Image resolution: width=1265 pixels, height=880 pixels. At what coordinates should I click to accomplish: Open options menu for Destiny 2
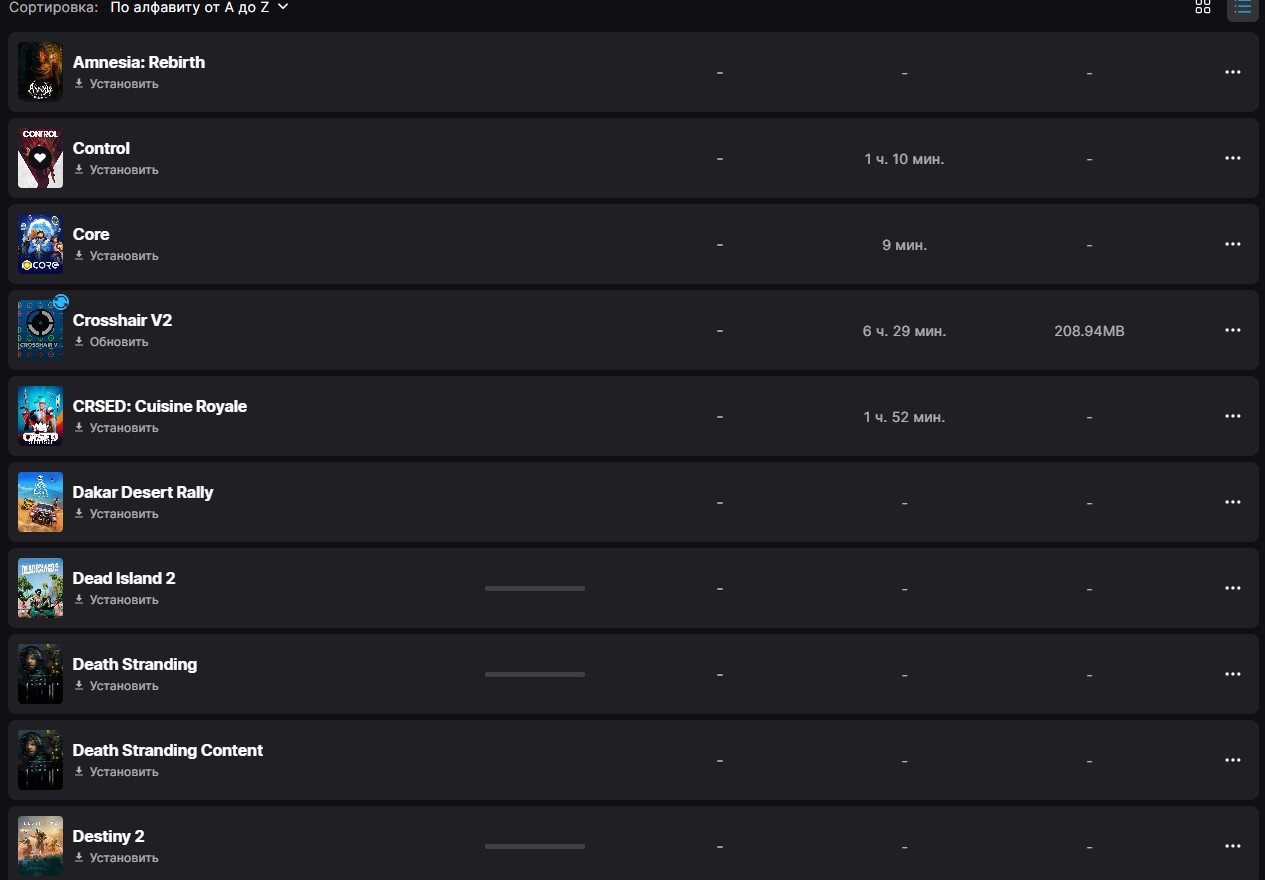point(1233,846)
